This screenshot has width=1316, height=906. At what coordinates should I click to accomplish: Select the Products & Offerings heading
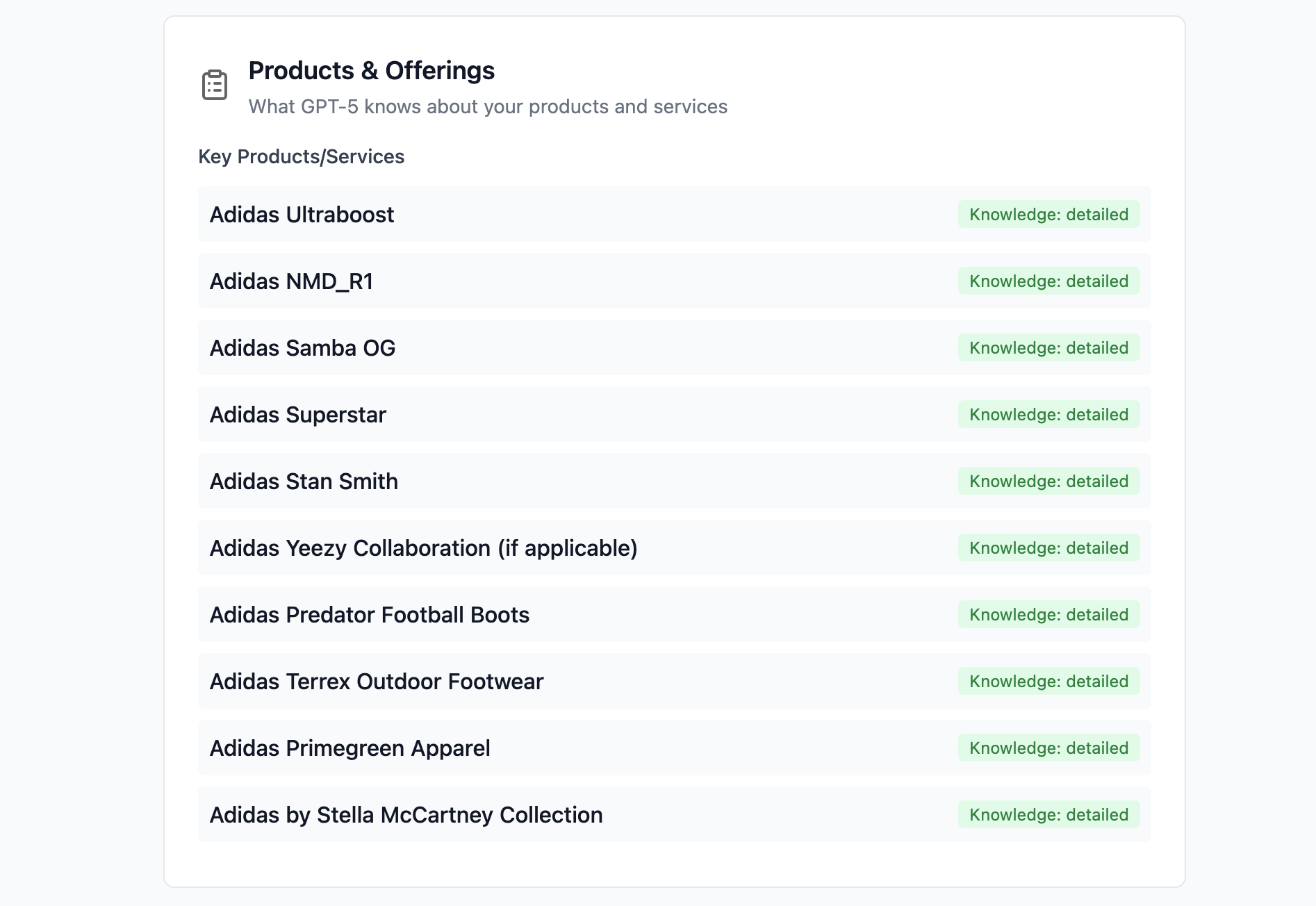click(372, 71)
